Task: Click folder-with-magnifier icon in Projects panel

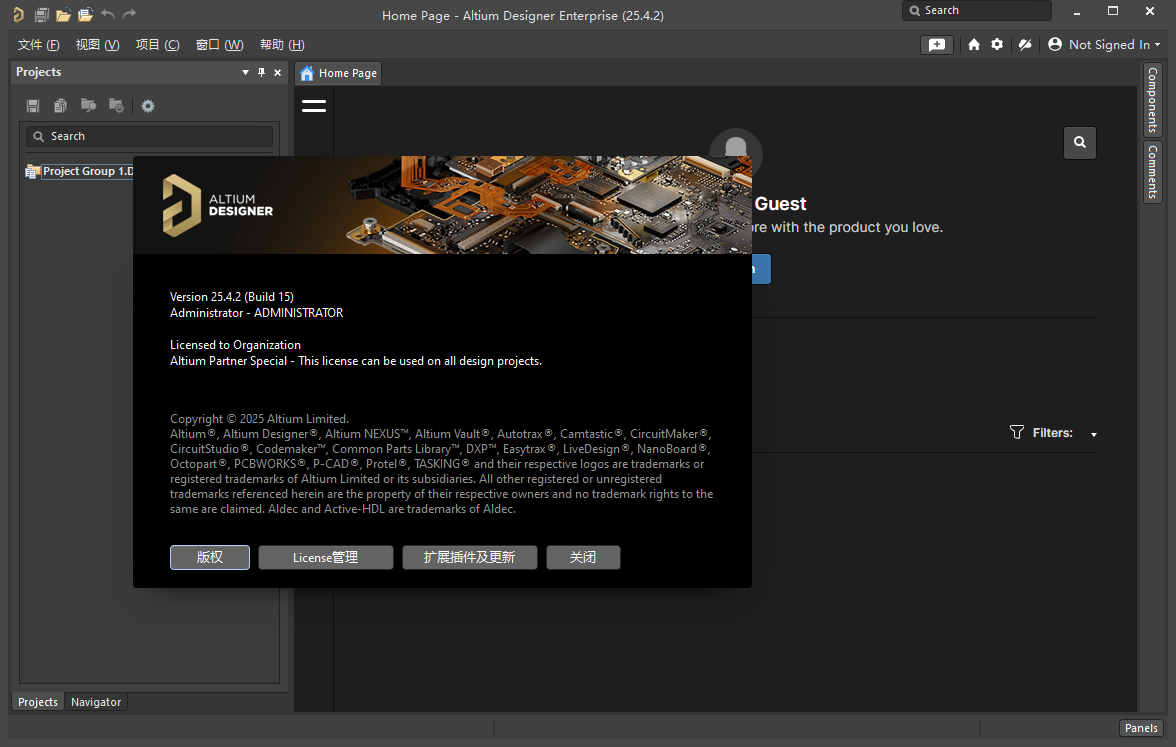Action: (x=88, y=105)
